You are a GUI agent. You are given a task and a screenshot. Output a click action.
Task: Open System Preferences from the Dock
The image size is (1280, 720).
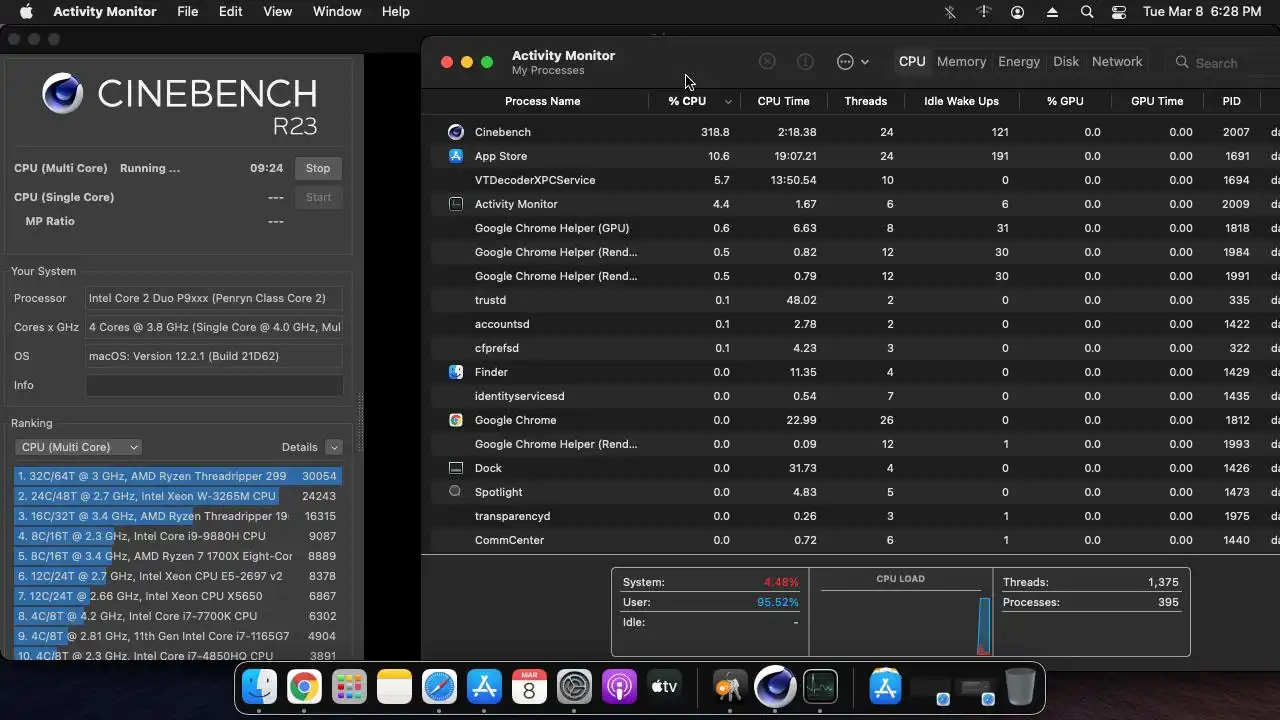[x=575, y=687]
